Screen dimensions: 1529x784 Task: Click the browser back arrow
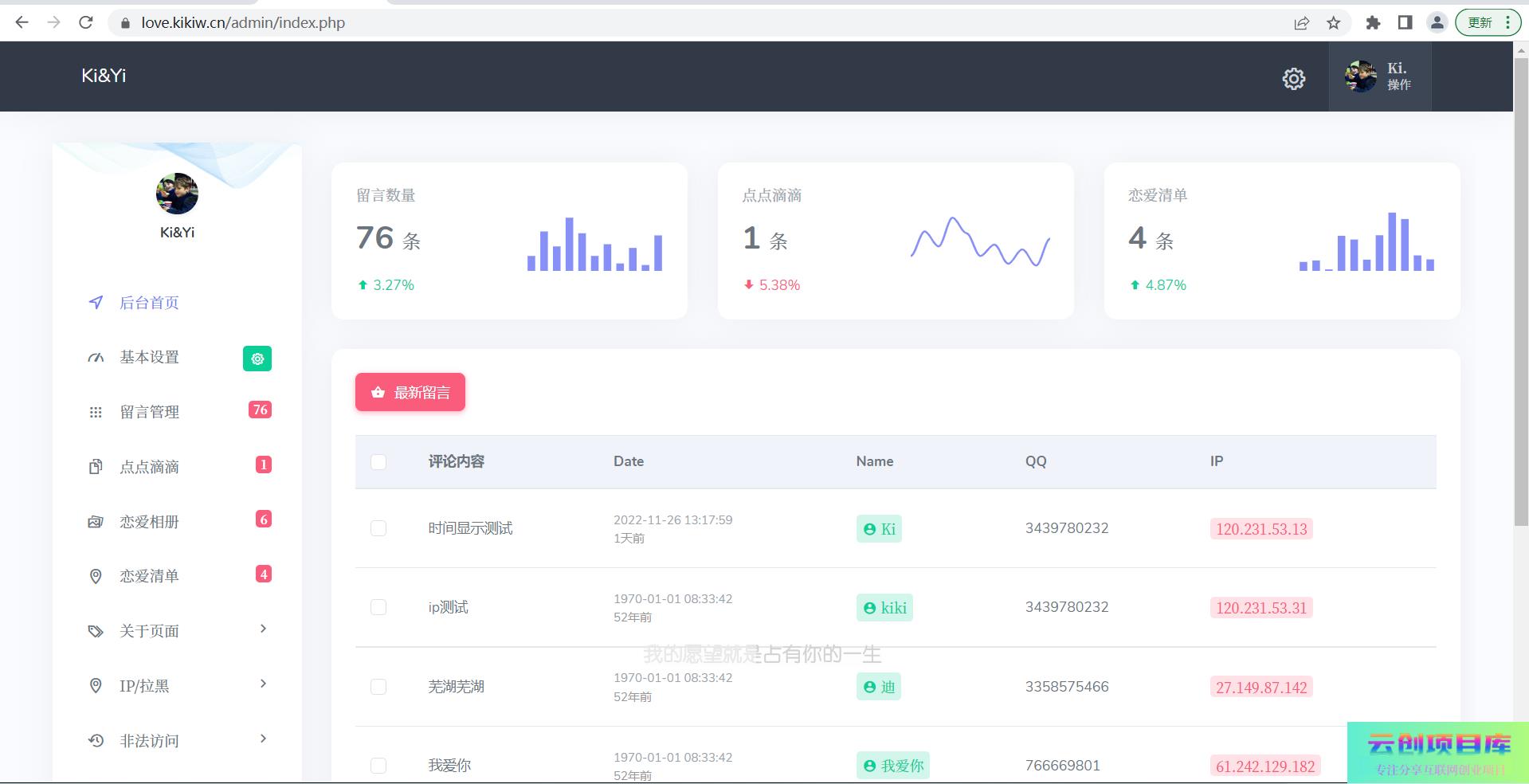click(x=22, y=23)
